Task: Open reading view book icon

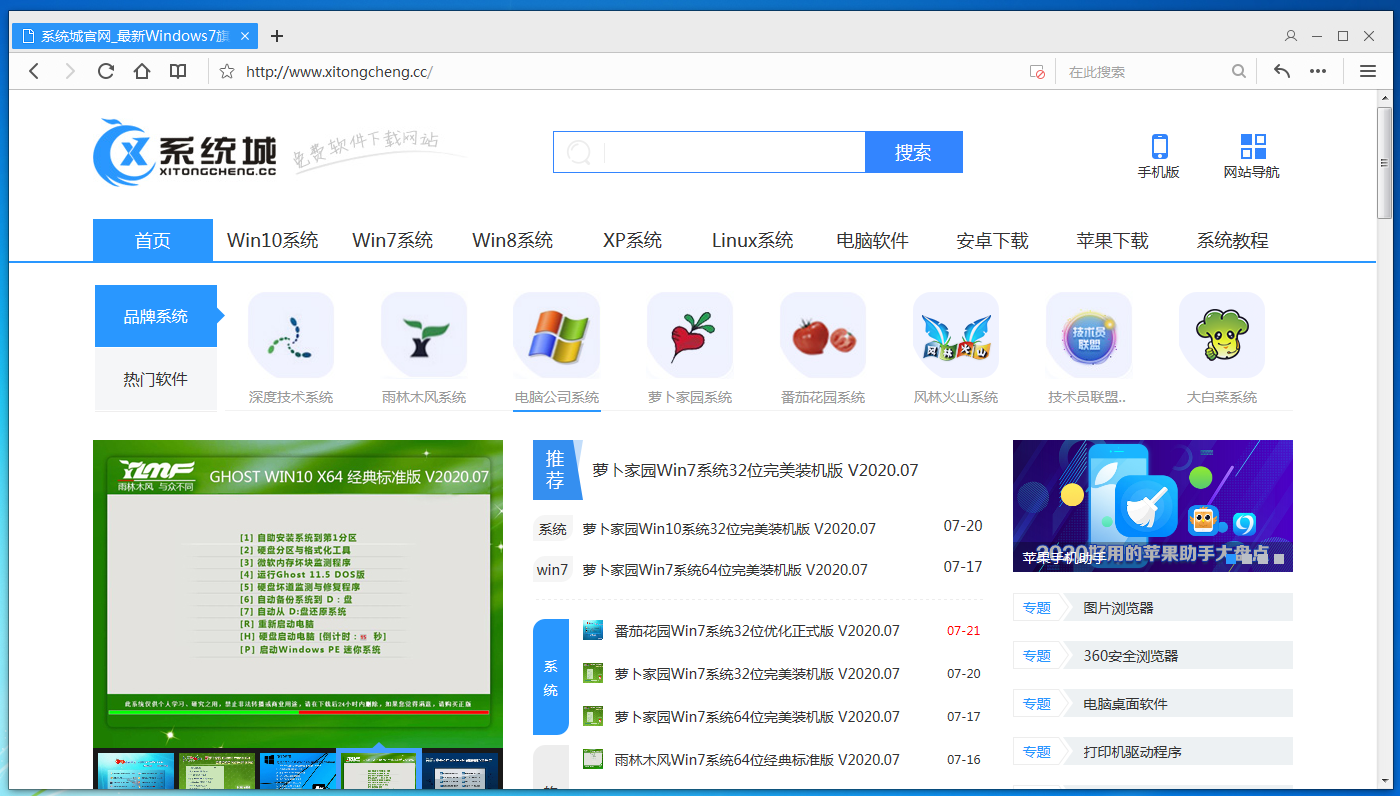Action: pyautogui.click(x=178, y=71)
